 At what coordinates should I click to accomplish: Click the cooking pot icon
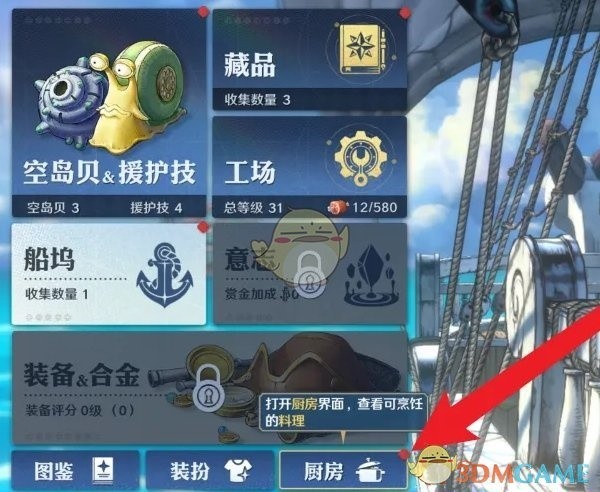tap(370, 470)
